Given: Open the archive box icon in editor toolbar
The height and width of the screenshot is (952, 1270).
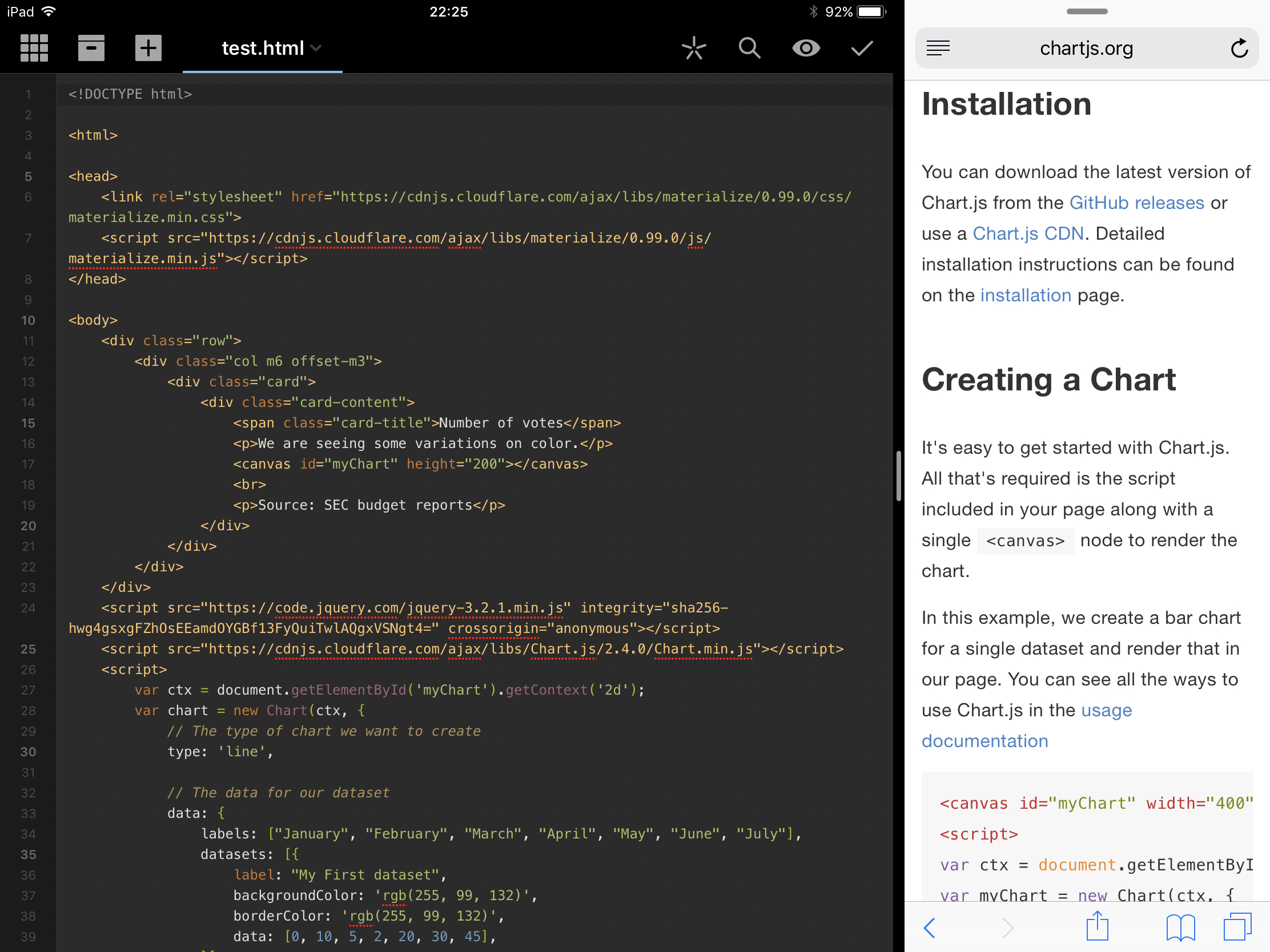Looking at the screenshot, I should [91, 48].
